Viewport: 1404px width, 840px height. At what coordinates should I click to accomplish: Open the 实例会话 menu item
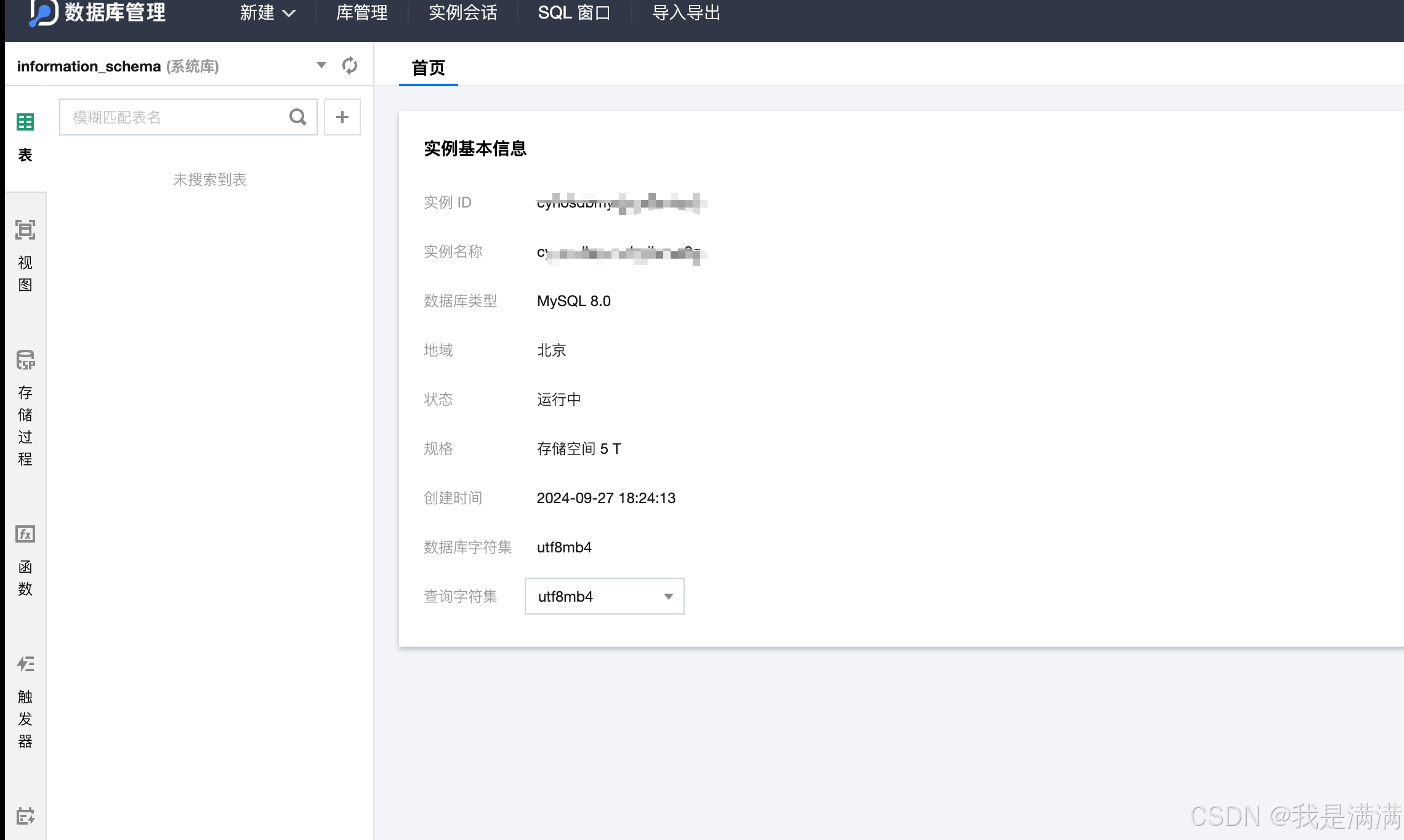463,12
